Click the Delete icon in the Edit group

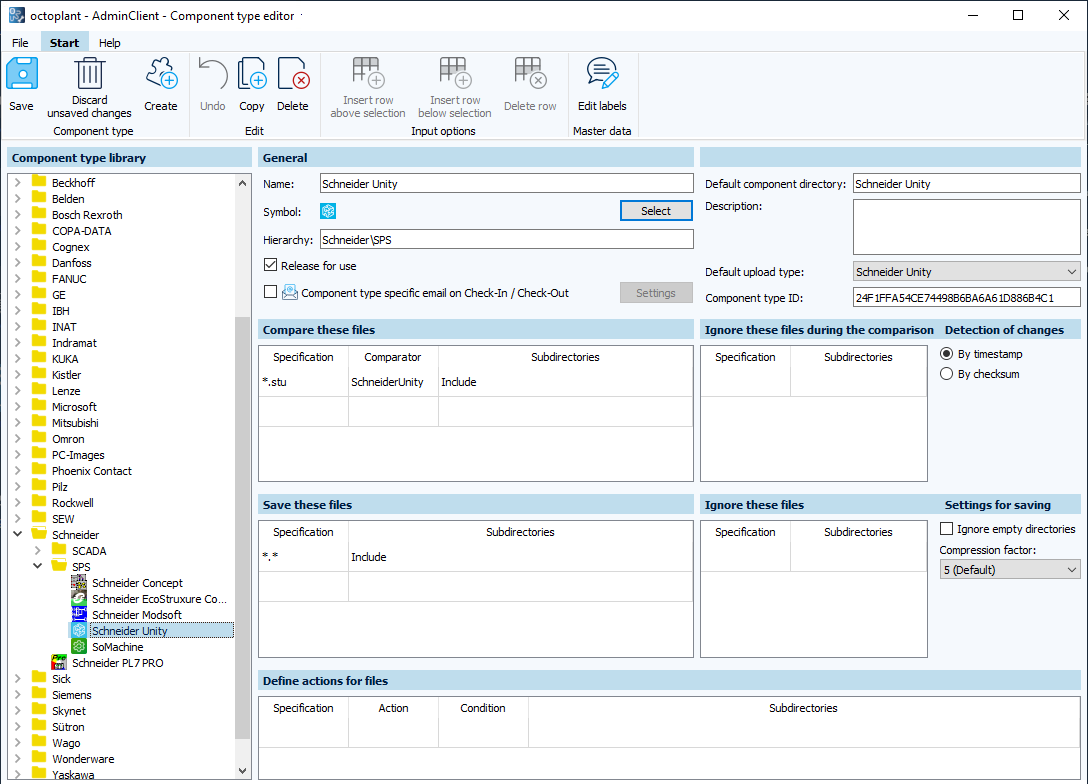pyautogui.click(x=293, y=73)
